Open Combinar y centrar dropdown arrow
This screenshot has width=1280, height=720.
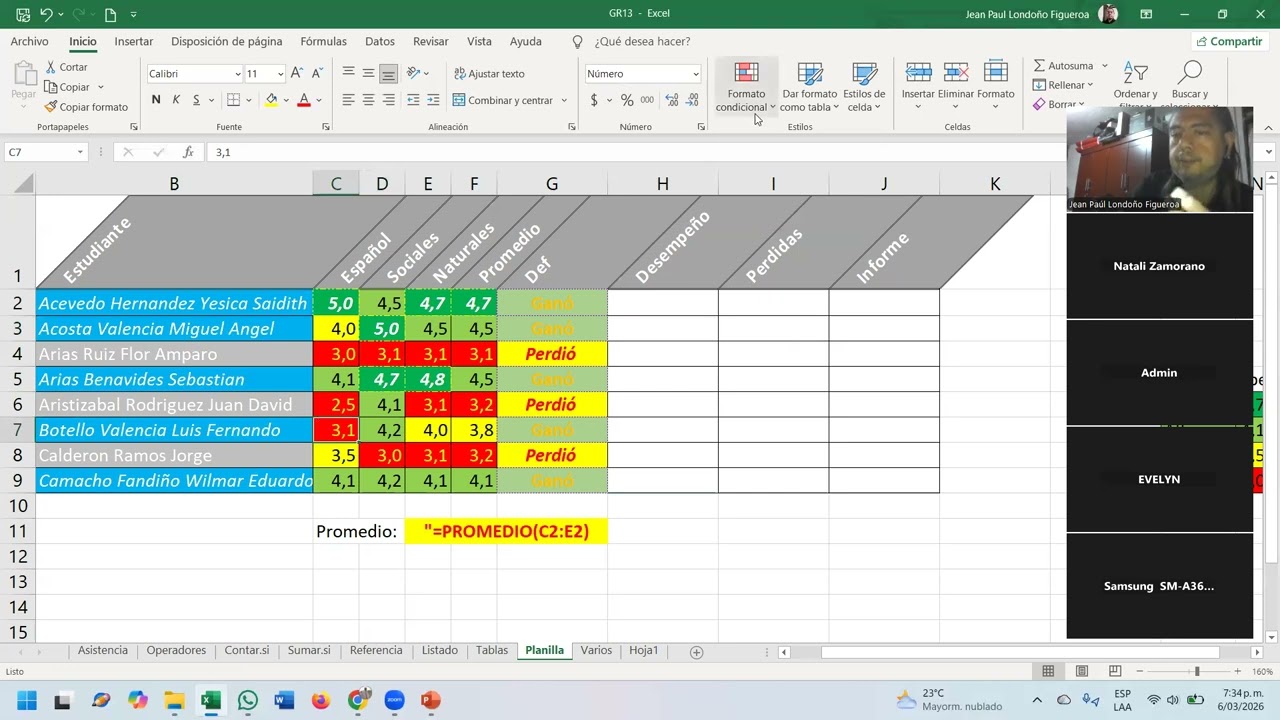[x=564, y=100]
